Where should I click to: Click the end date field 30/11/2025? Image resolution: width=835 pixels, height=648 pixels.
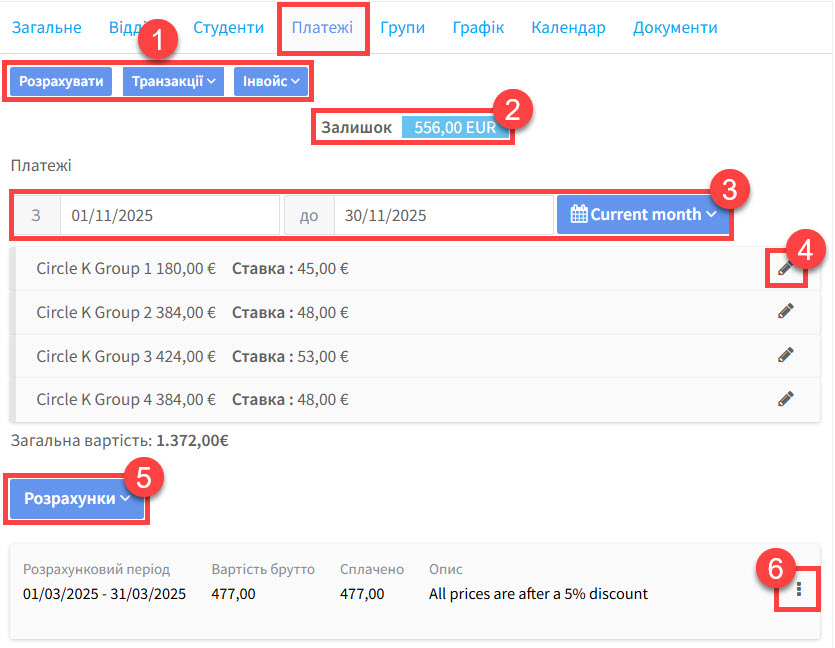point(441,215)
